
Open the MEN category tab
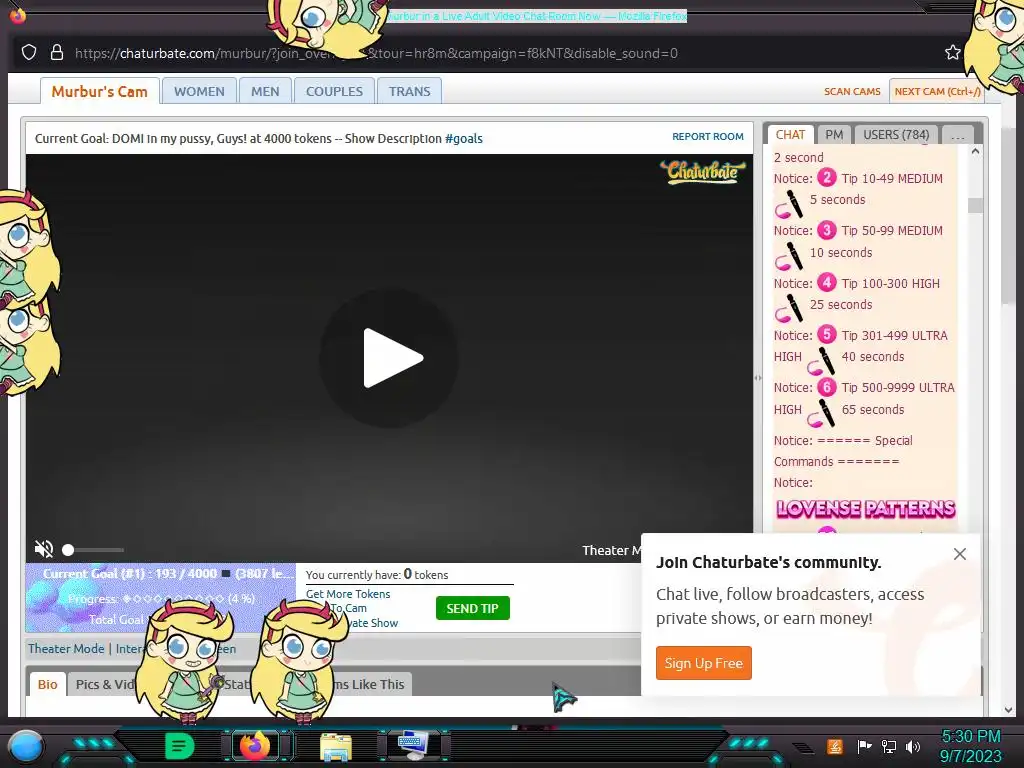(x=265, y=91)
